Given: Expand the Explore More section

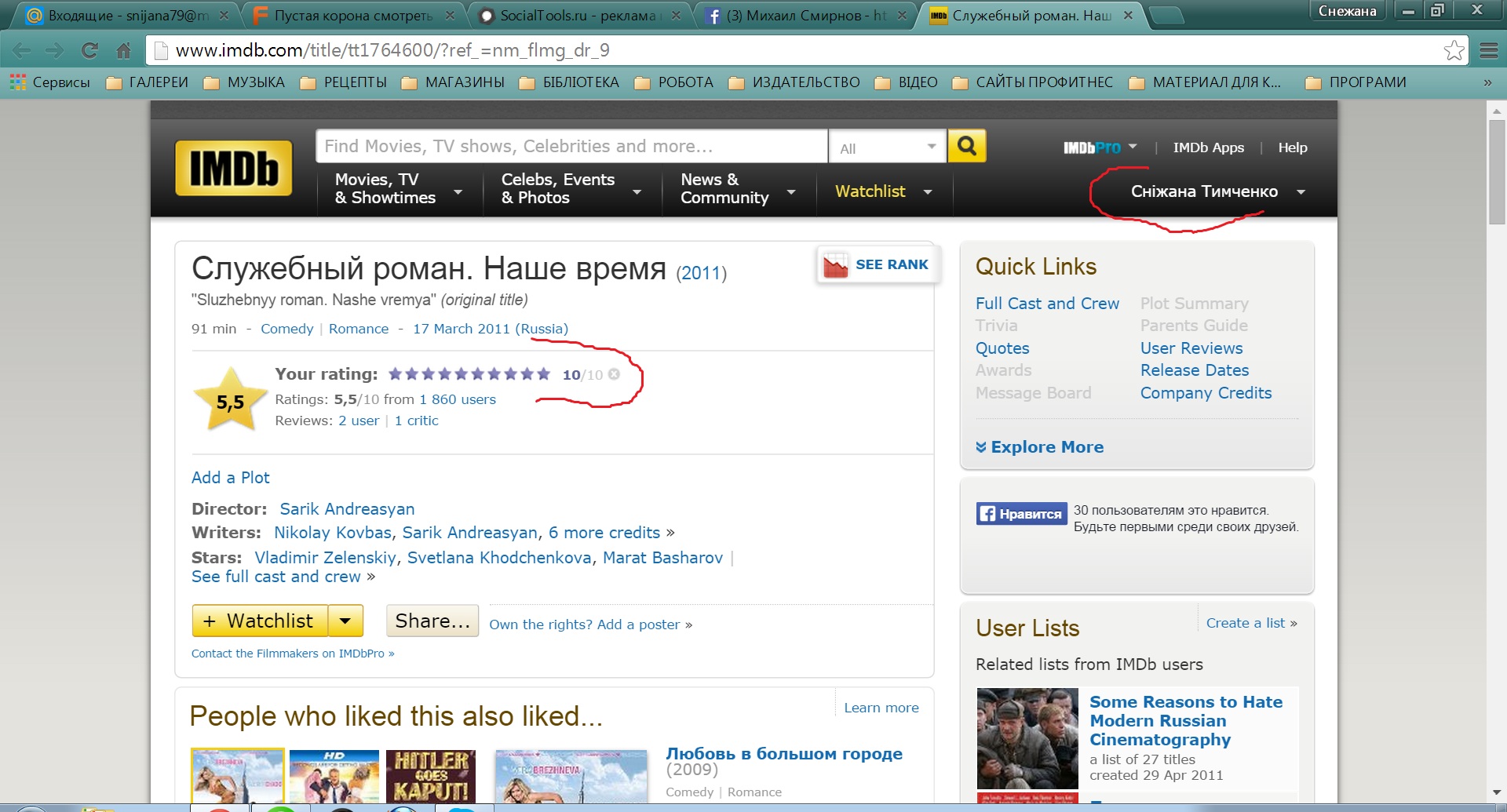Looking at the screenshot, I should coord(1039,447).
